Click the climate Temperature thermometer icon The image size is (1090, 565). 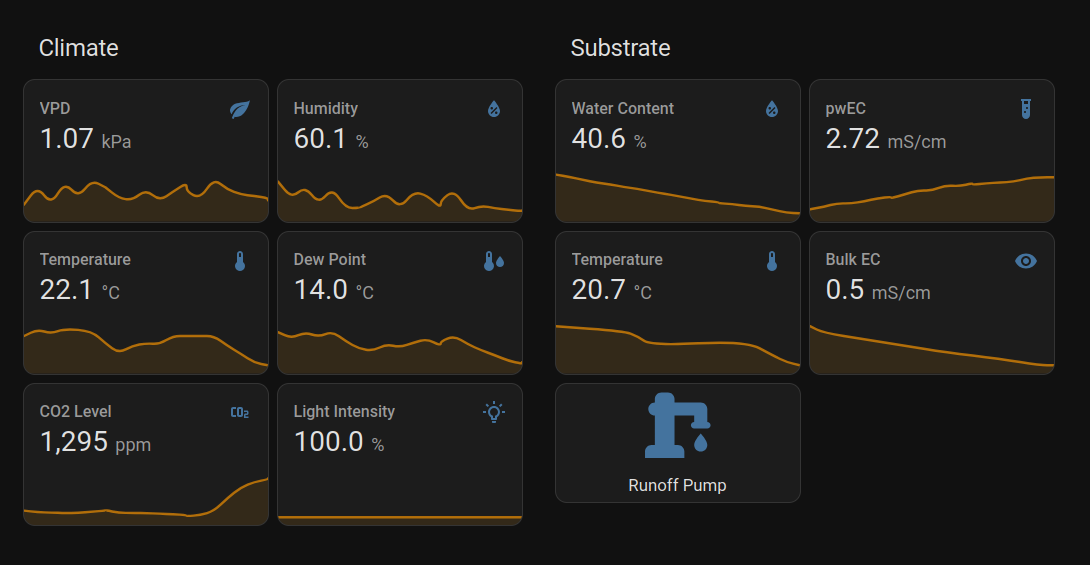(x=240, y=261)
